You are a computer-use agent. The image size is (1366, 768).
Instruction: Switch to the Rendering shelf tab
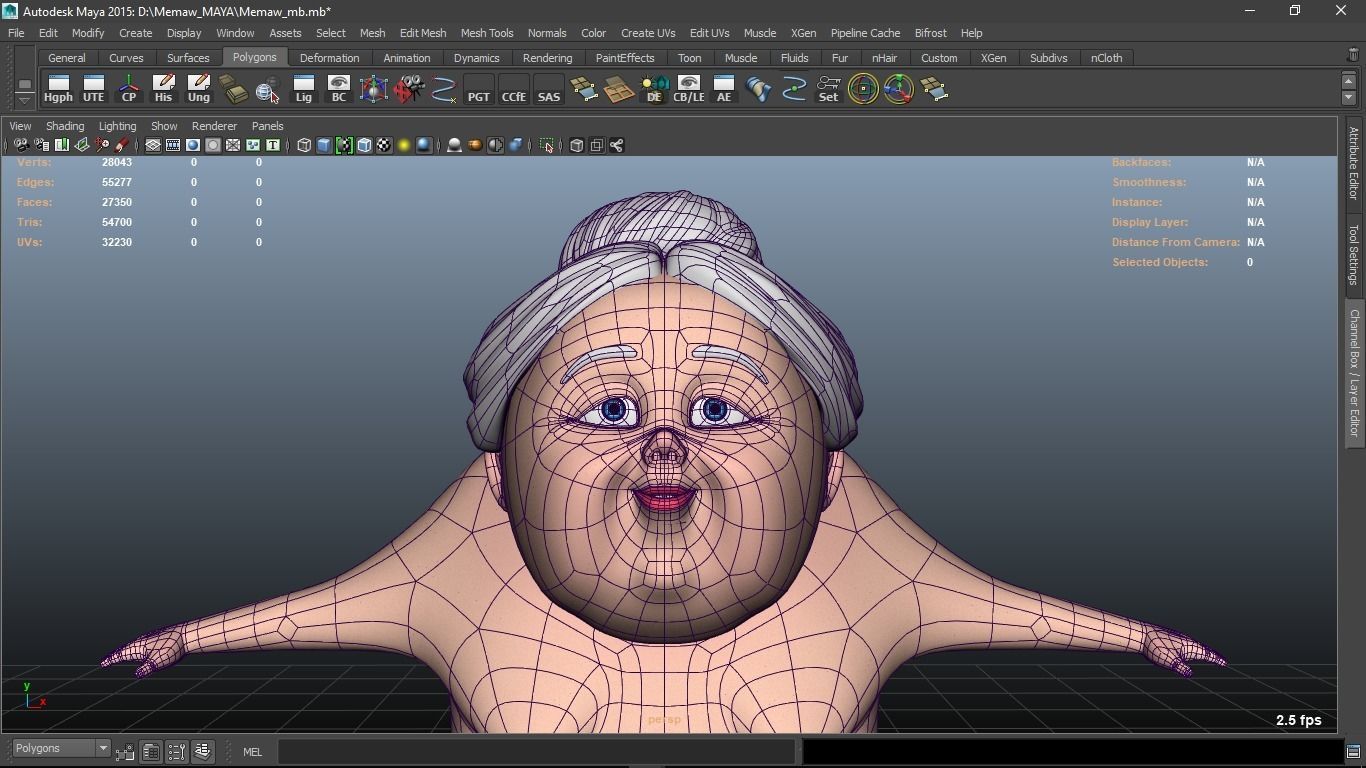click(547, 58)
